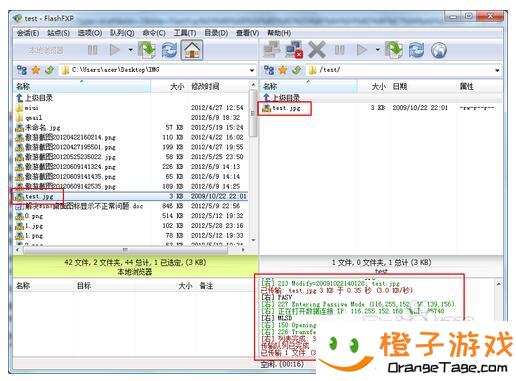516x381 pixels.
Task: Open the 站点(S) menu
Action: tap(58, 33)
